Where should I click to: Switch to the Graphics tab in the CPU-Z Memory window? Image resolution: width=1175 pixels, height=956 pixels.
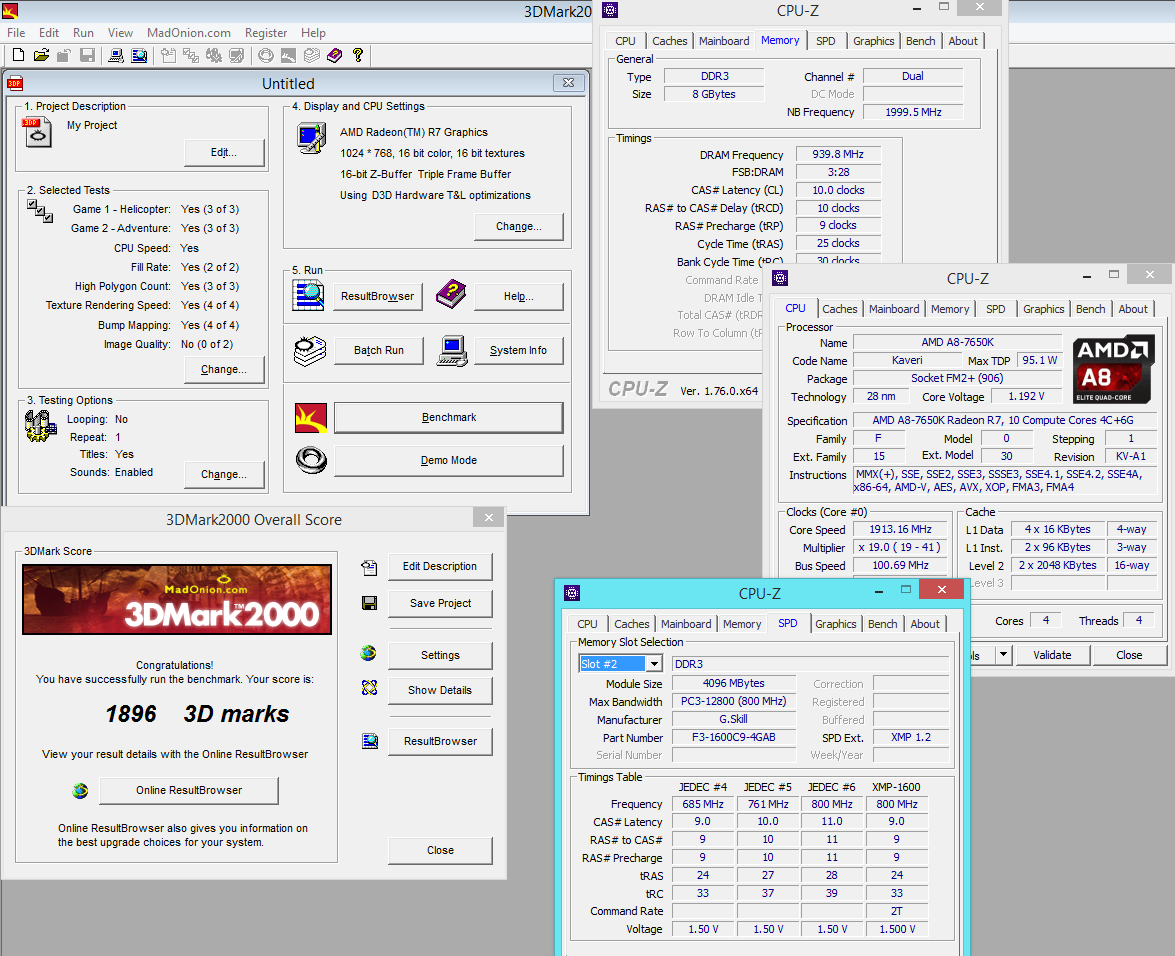pyautogui.click(x=874, y=41)
